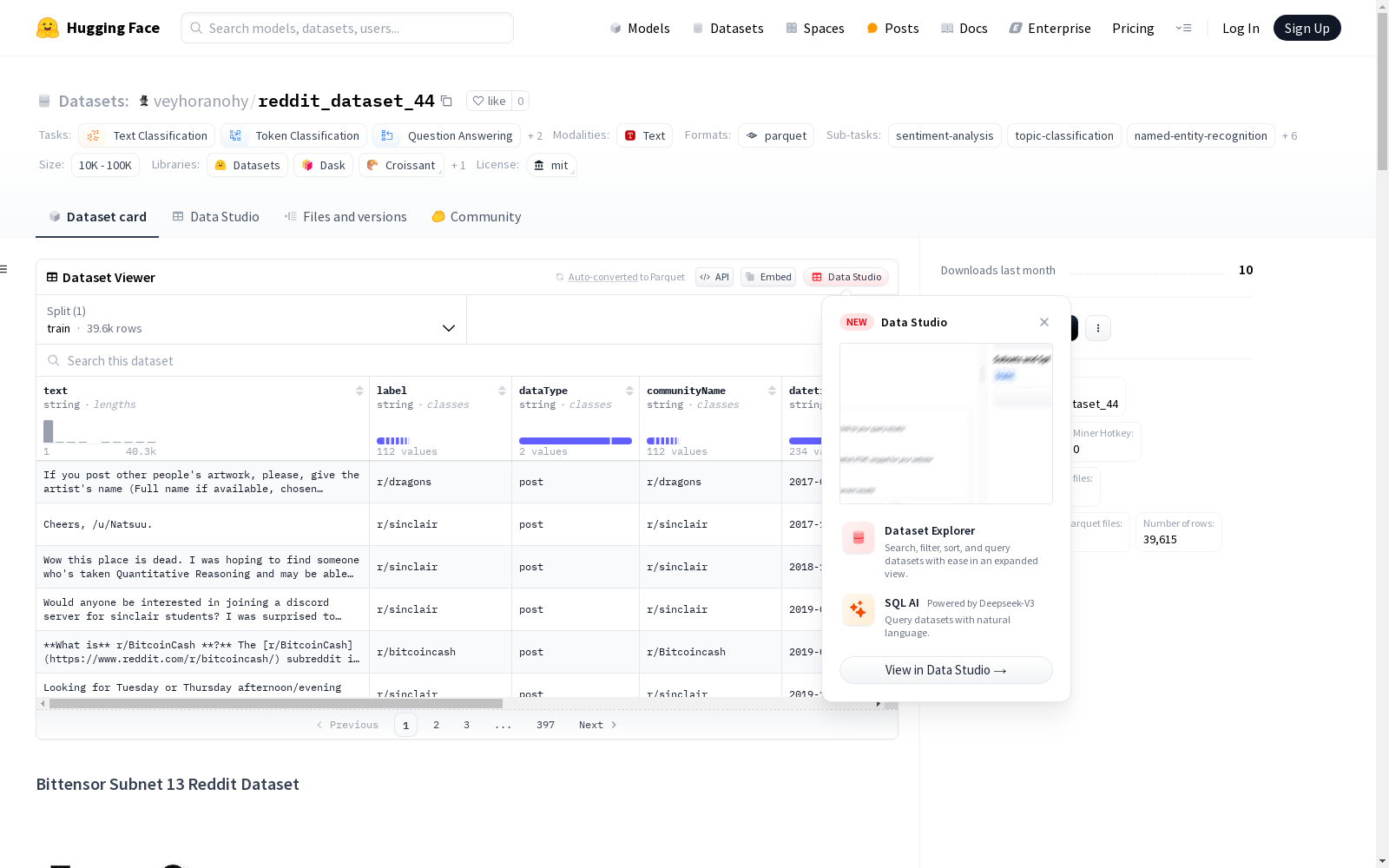Expand the +1 more libraries

458,165
